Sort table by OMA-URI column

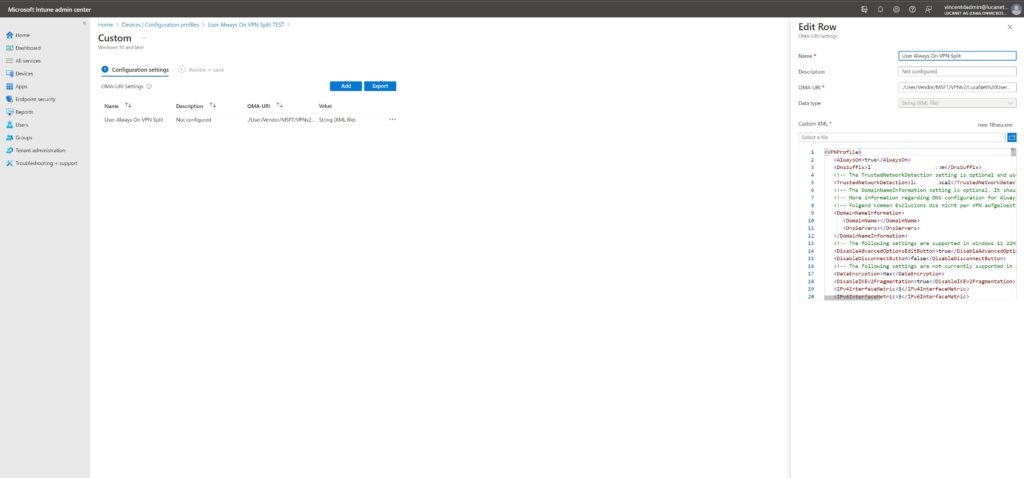pyautogui.click(x=265, y=105)
